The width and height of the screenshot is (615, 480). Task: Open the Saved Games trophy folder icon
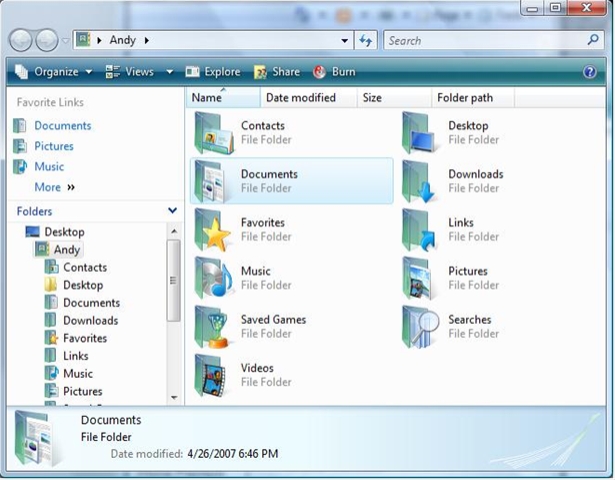212,327
